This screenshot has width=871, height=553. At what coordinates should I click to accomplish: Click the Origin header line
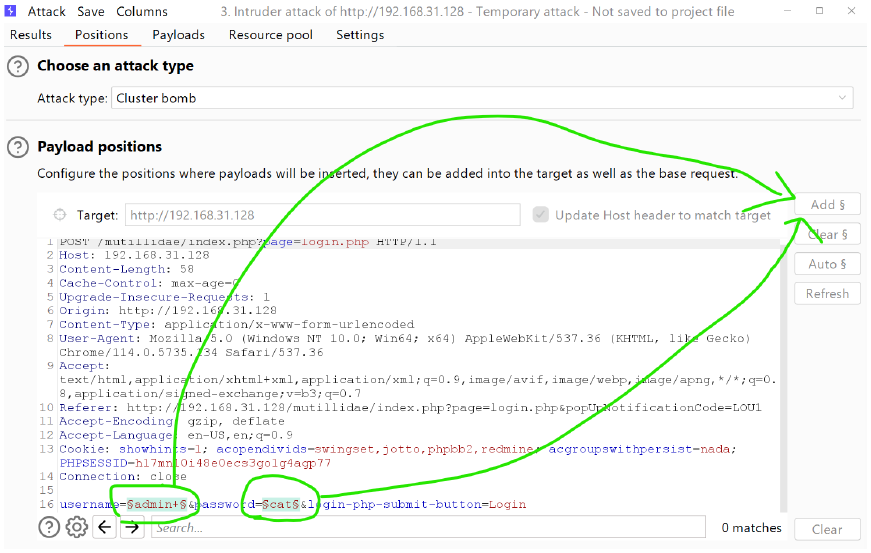pos(168,310)
